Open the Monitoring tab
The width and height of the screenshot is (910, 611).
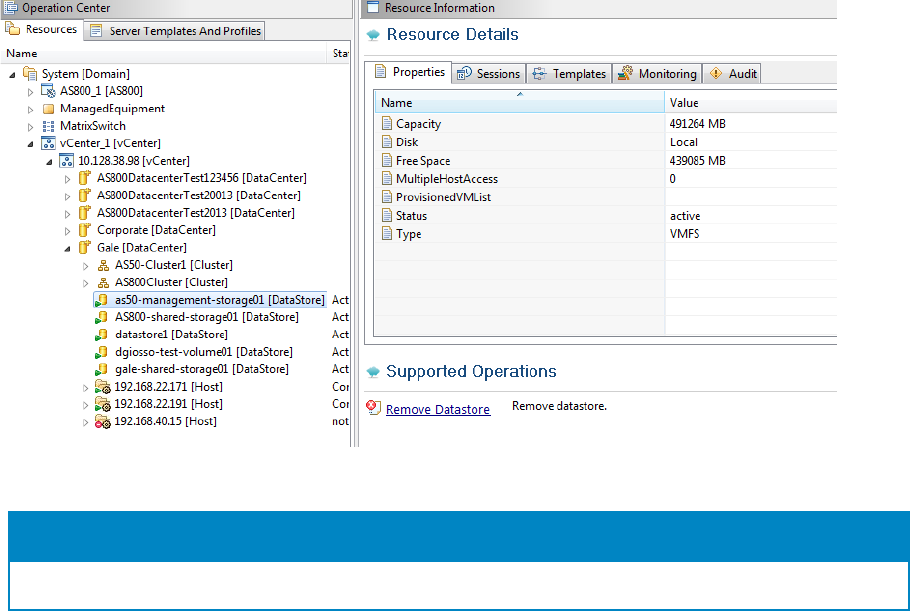tap(657, 74)
